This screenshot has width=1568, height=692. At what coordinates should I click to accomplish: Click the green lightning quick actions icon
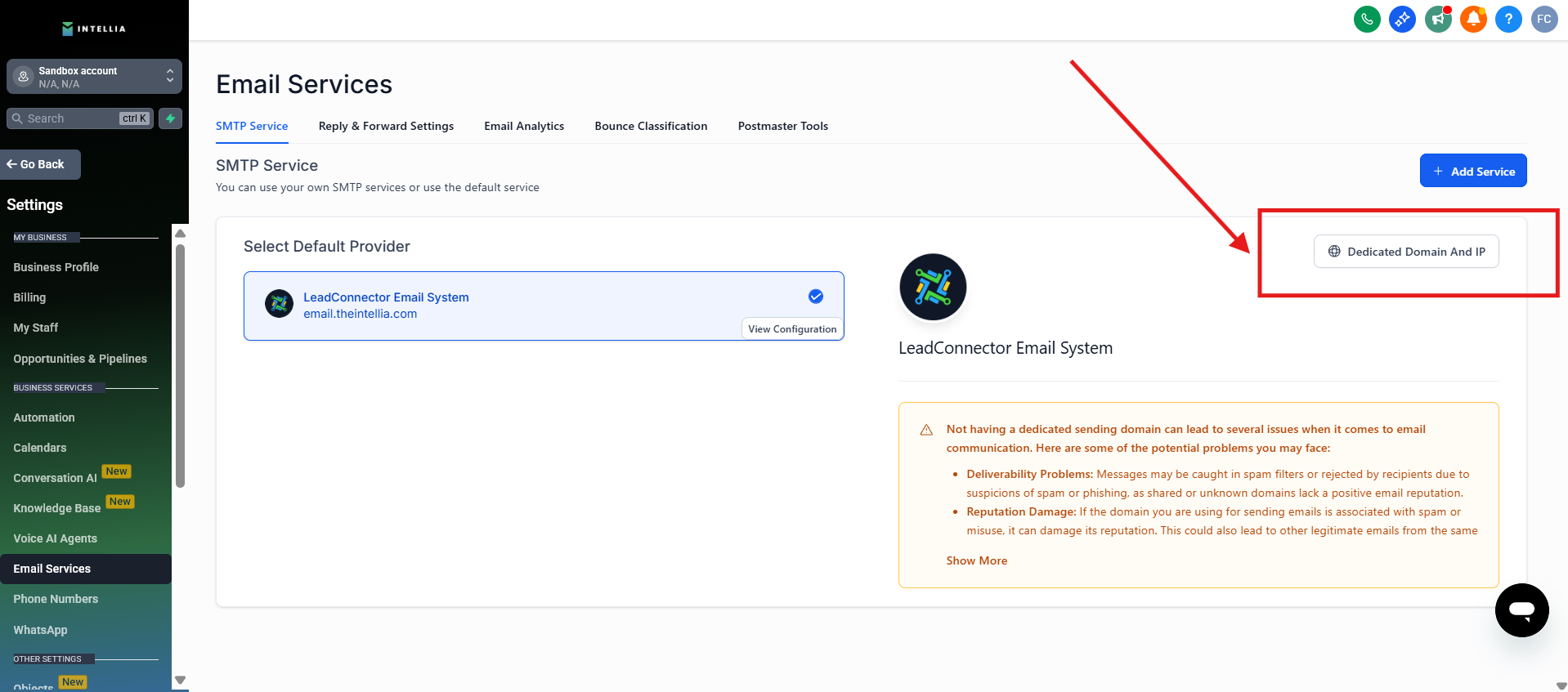170,118
